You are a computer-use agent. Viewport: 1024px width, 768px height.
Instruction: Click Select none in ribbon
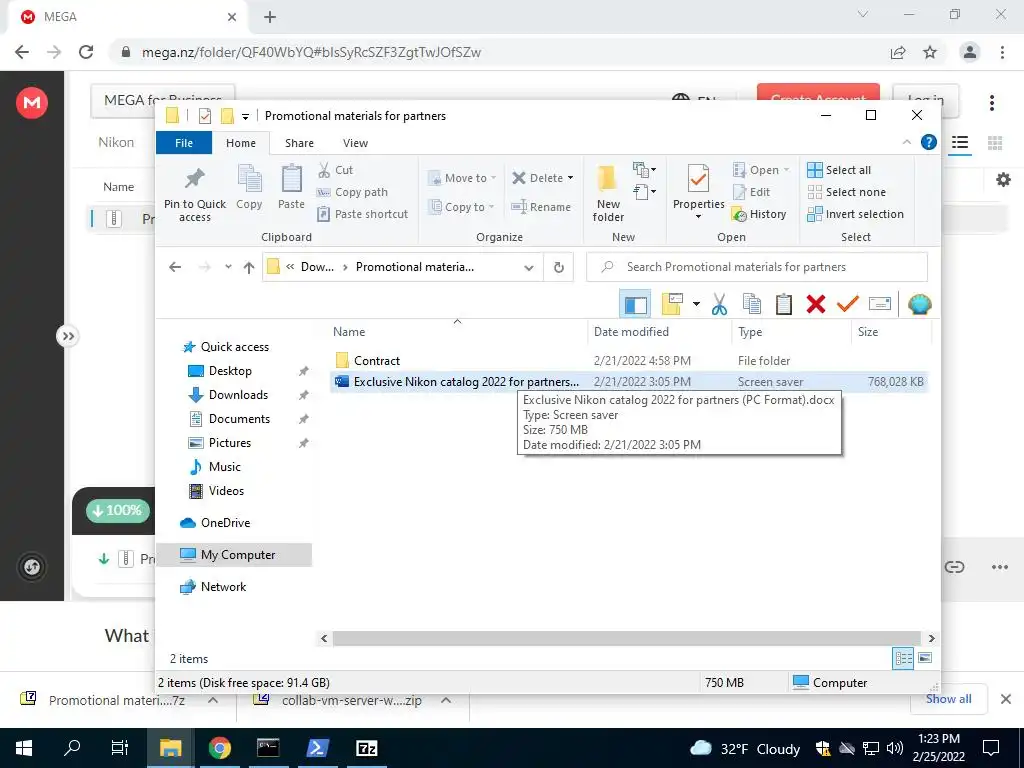847,192
